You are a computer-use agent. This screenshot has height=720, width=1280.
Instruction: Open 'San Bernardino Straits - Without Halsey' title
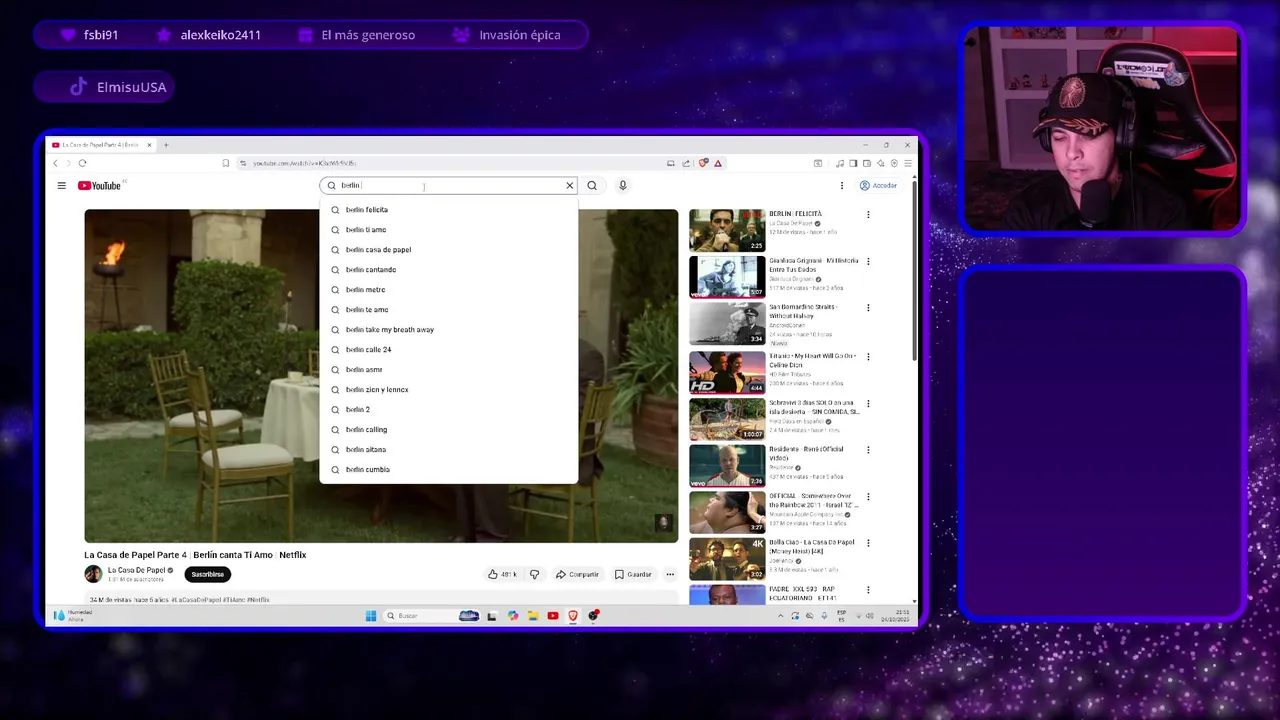(x=804, y=311)
